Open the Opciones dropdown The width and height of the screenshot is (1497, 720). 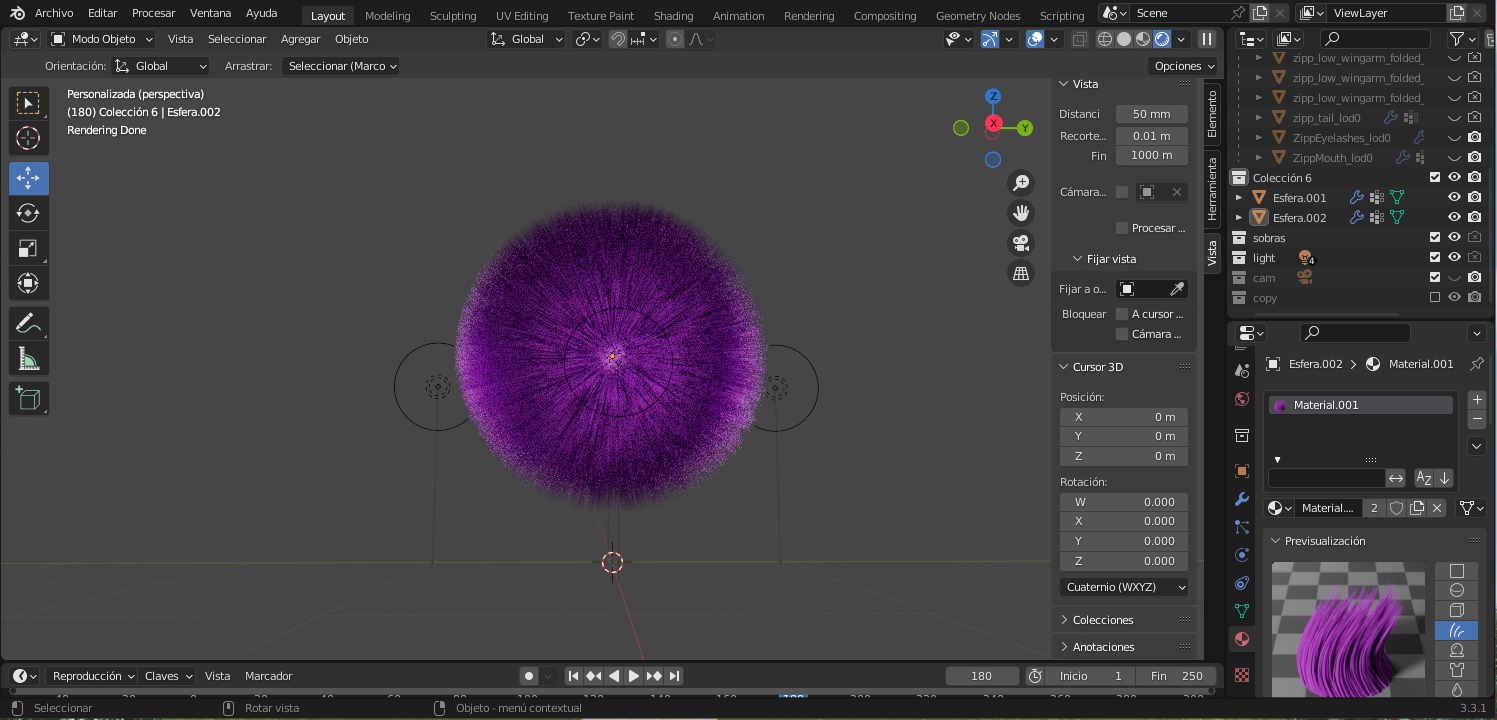coord(1183,66)
